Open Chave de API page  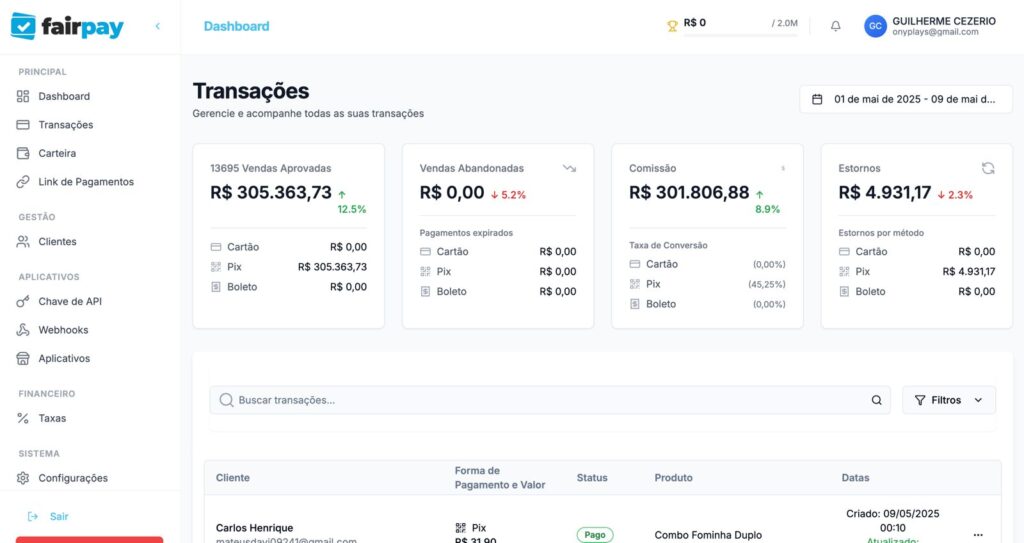pyautogui.click(x=70, y=301)
